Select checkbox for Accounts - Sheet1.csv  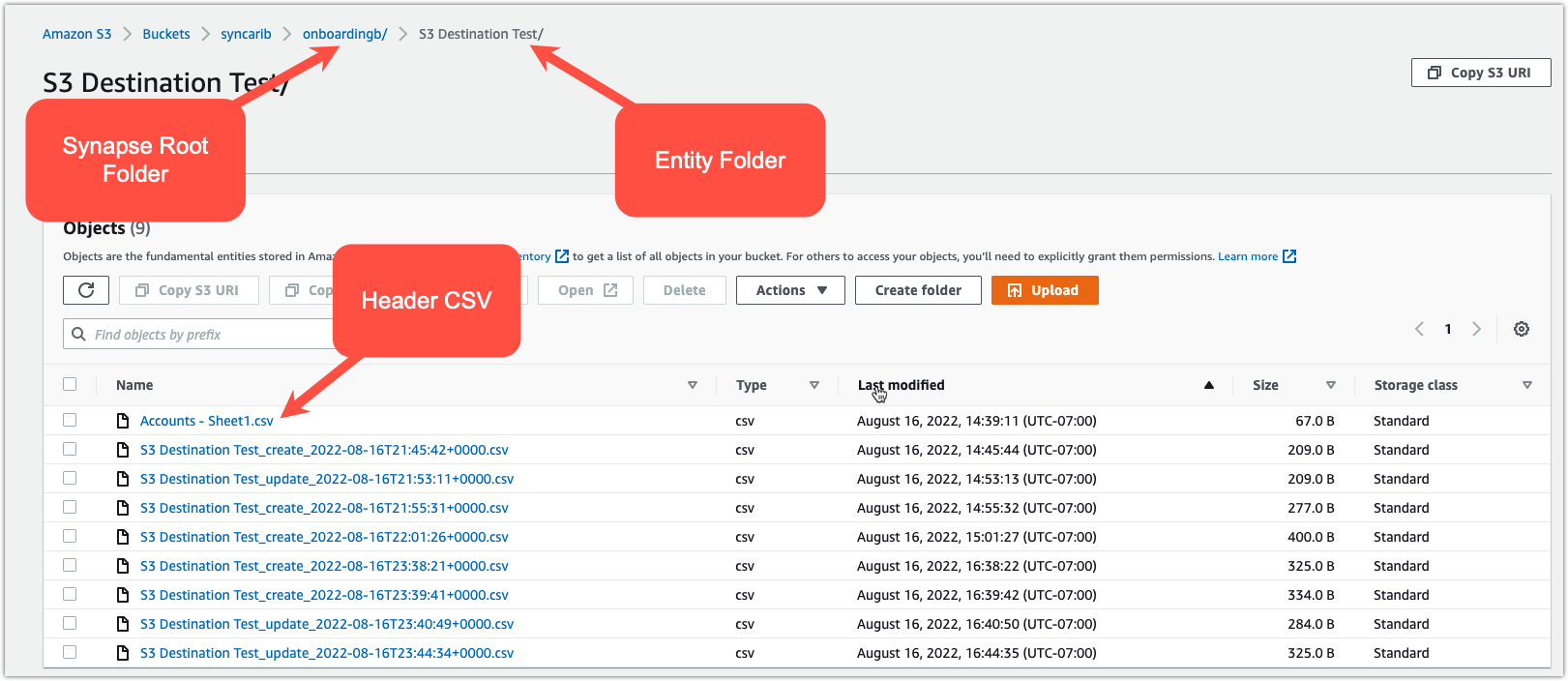[70, 420]
